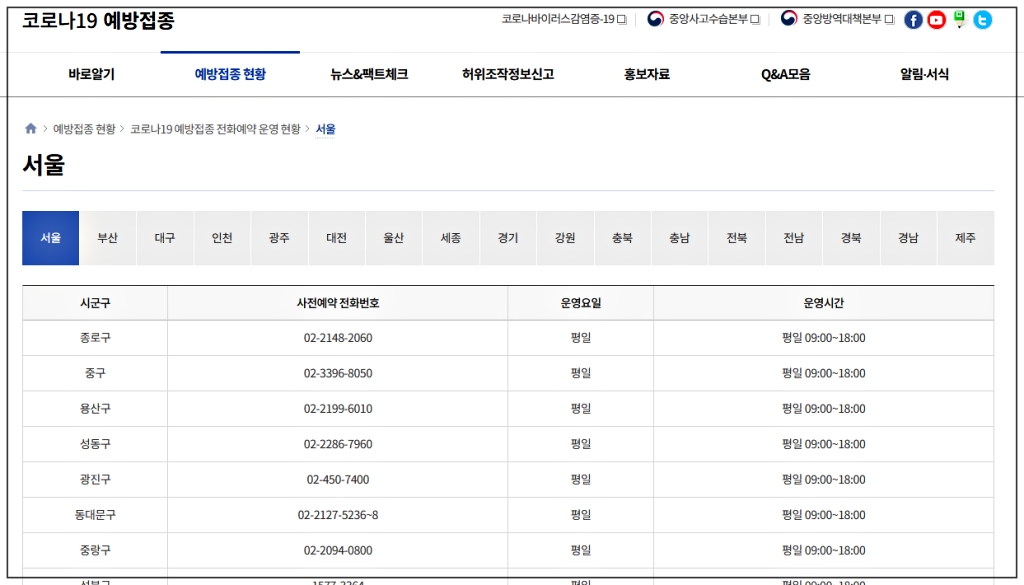Click phone number 02-450-7400
1024x585 pixels.
click(x=338, y=479)
